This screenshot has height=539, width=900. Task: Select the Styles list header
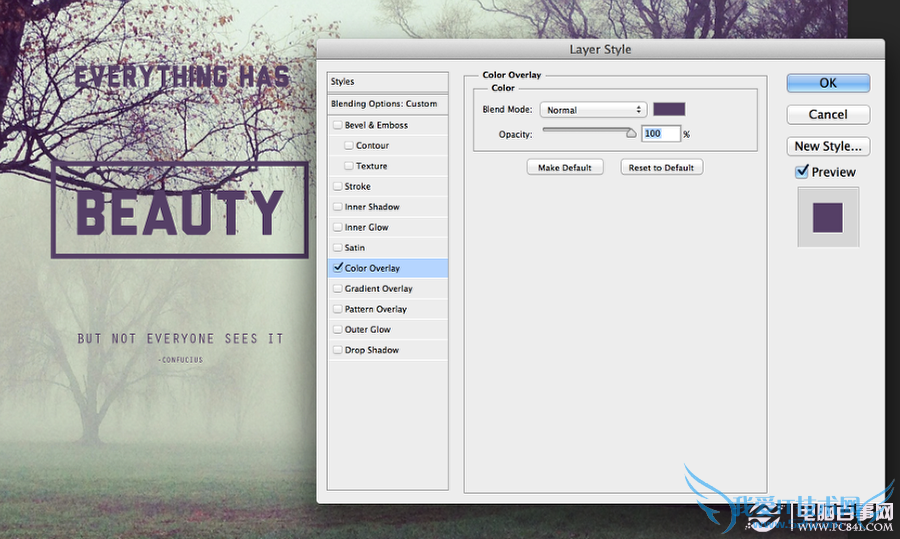coord(387,82)
